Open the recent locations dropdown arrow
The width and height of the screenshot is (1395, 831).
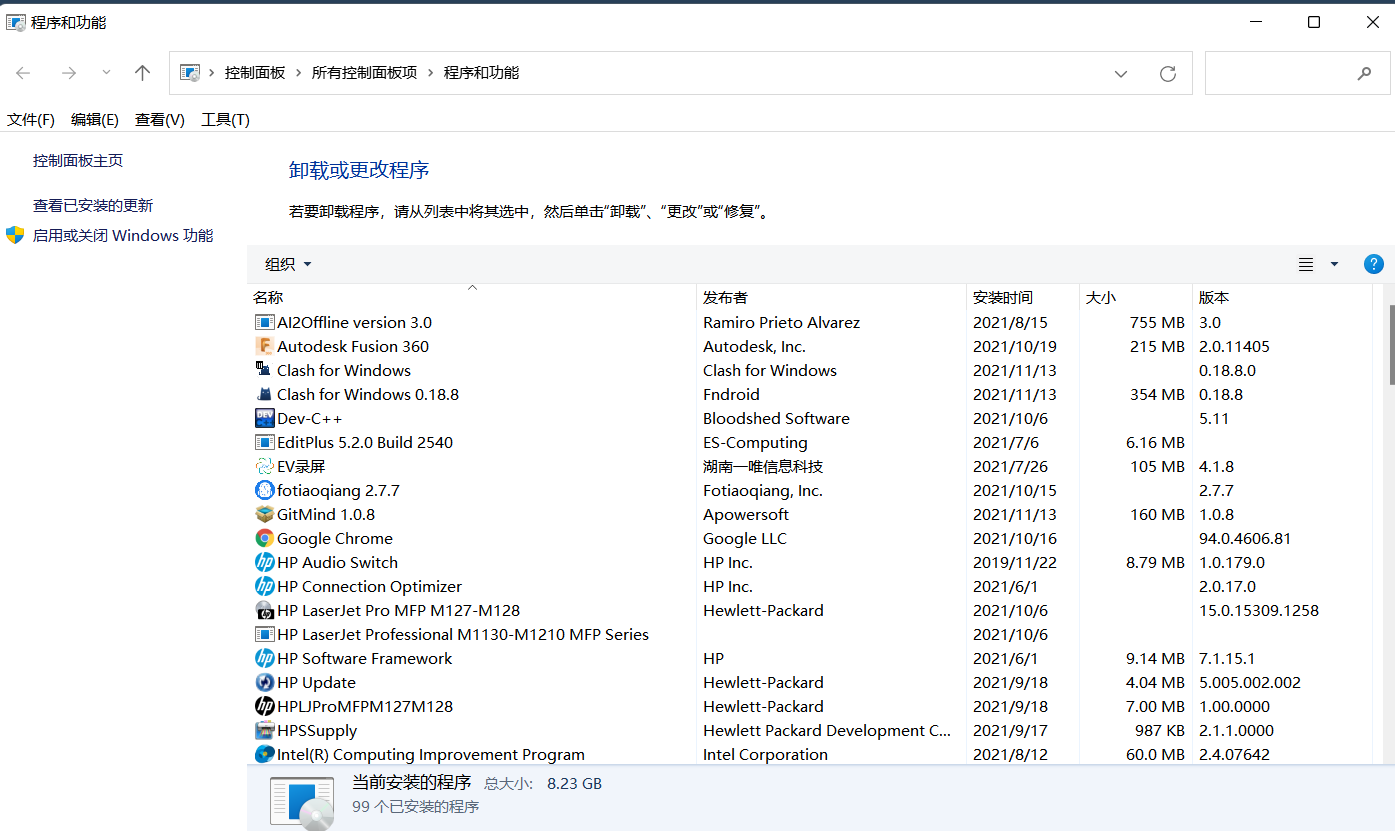click(106, 72)
